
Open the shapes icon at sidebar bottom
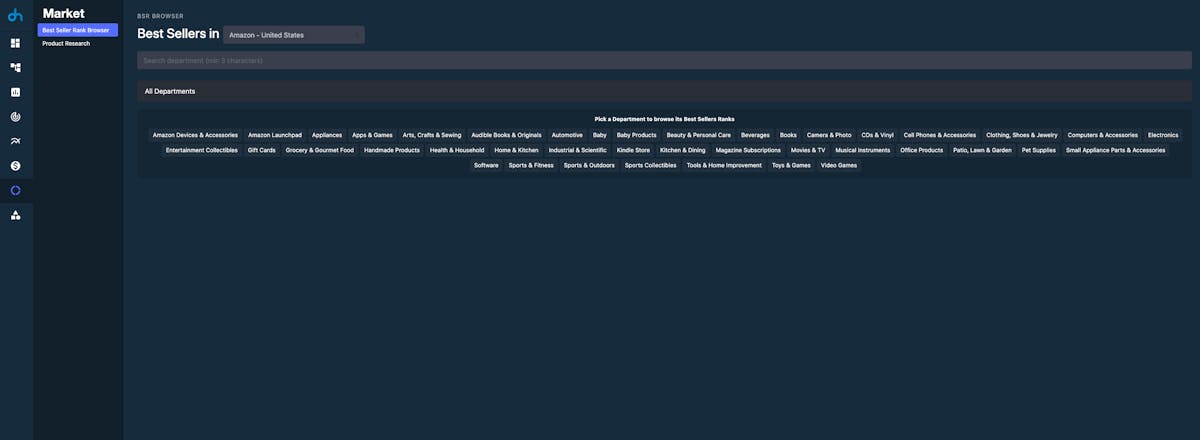15,215
